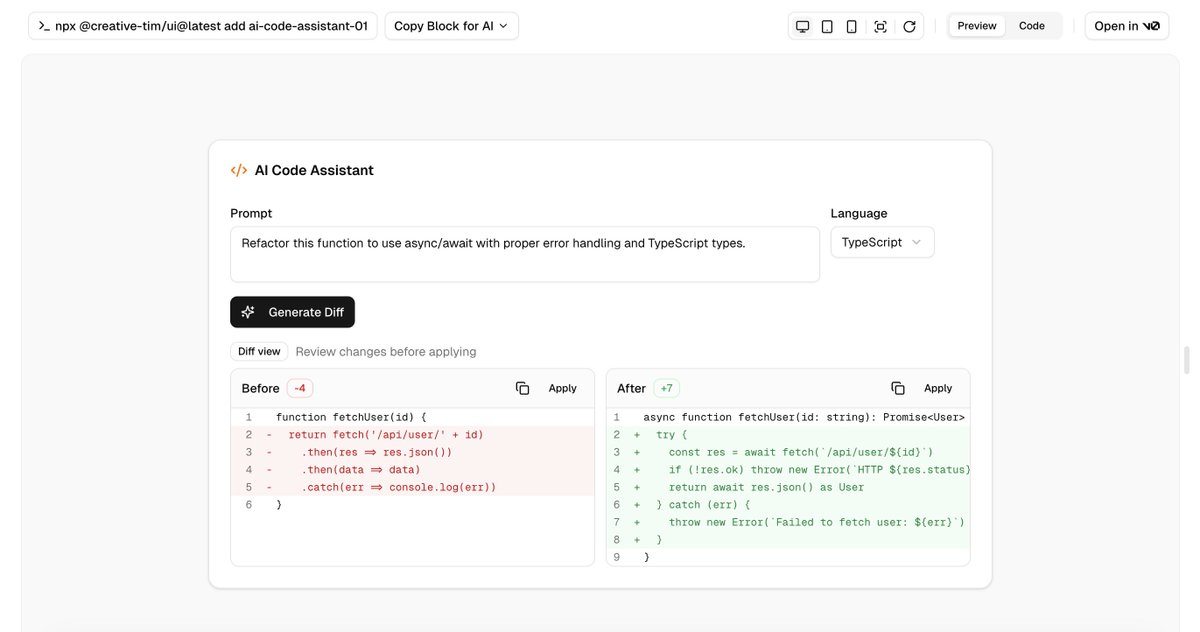Click the Diff view badge
This screenshot has width=1200, height=632.
(259, 351)
